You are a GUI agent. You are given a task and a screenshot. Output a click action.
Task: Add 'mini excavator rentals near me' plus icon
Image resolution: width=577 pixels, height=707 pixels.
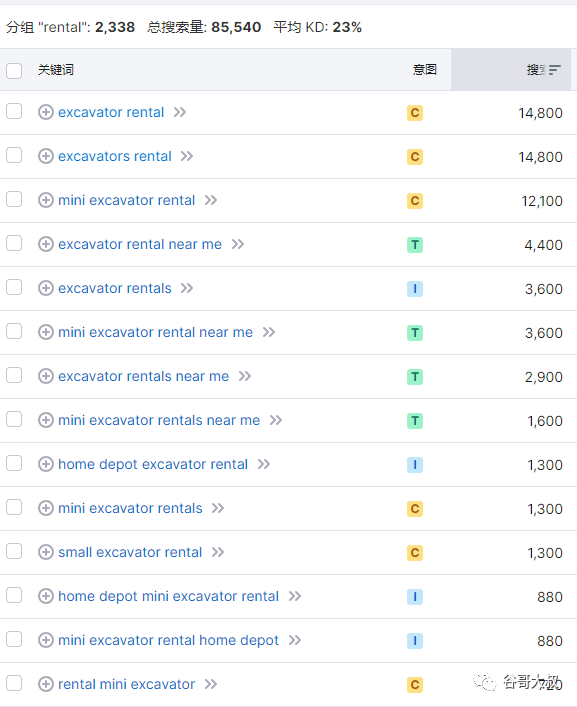tap(46, 420)
